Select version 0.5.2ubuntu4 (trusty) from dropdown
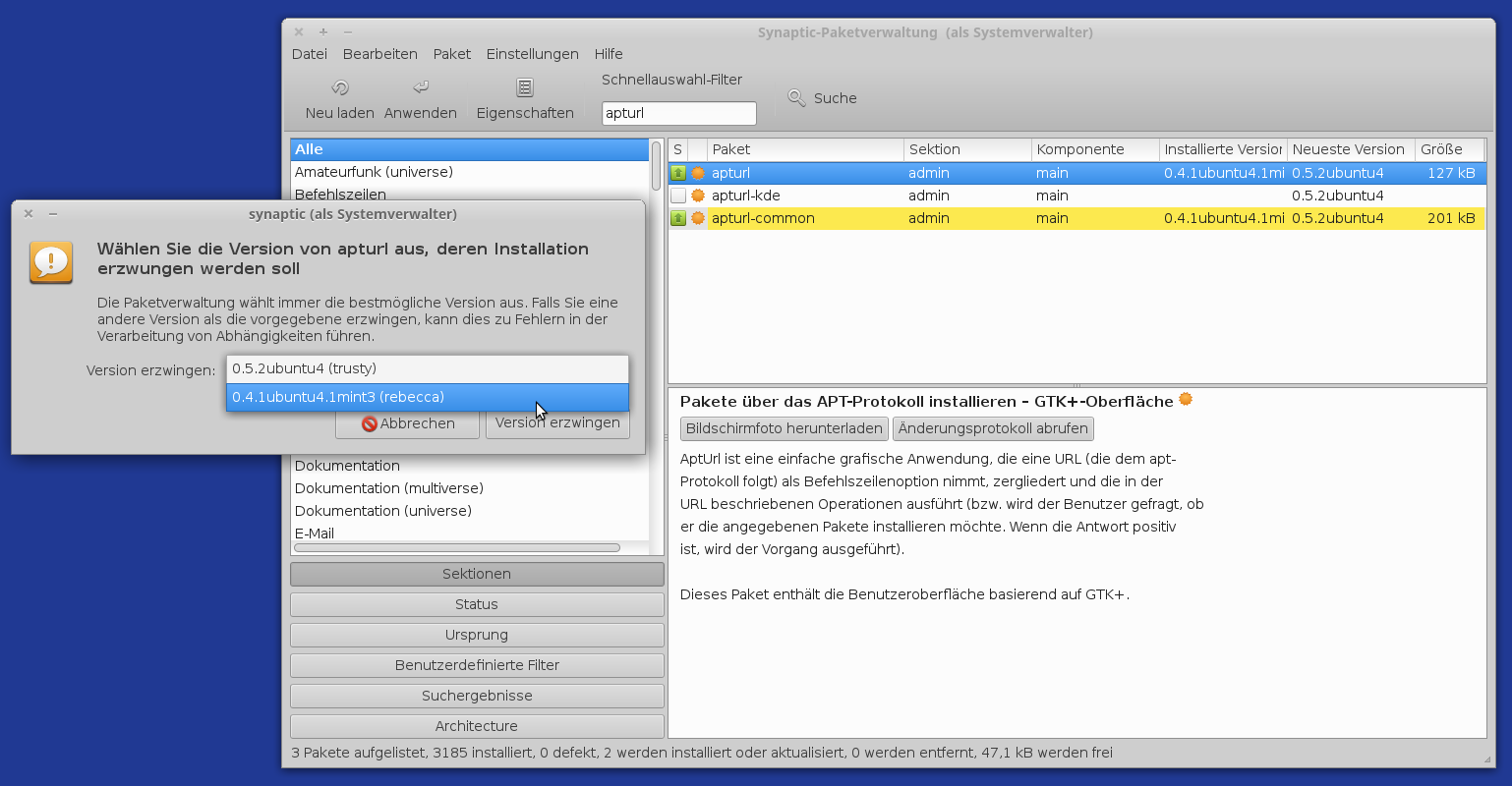Image resolution: width=1512 pixels, height=786 pixels. 428,368
